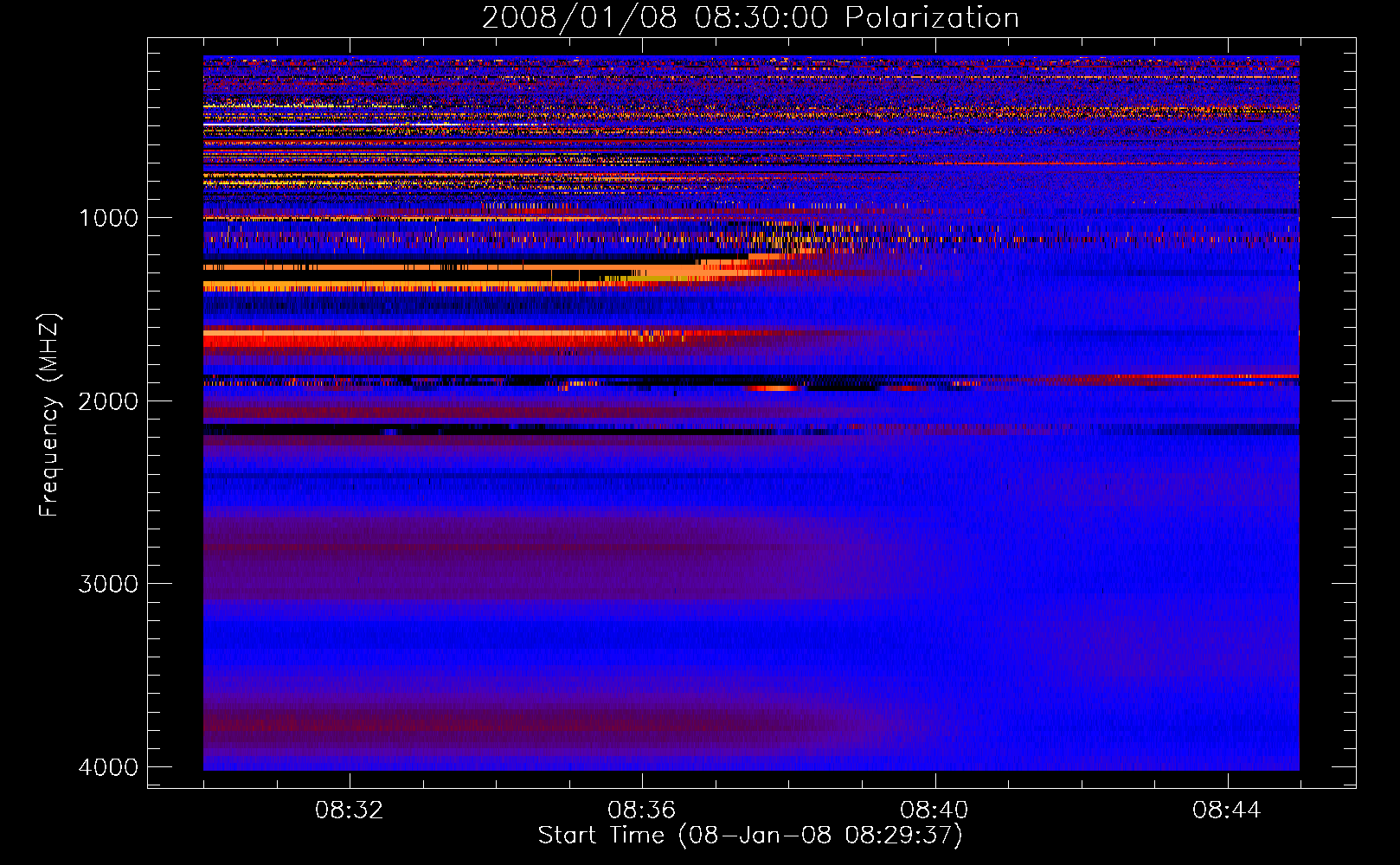This screenshot has width=1400, height=865.
Task: Select the 4000 frequency axis label
Action: (x=108, y=767)
